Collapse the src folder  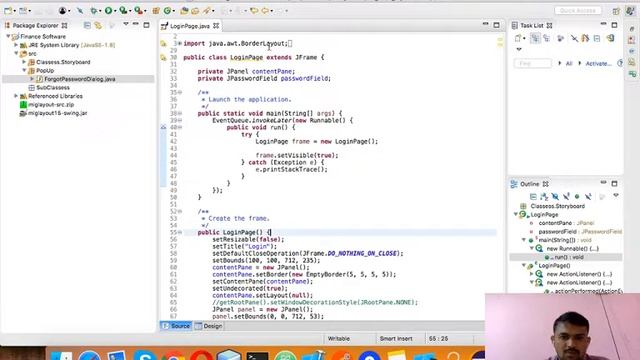tap(16, 53)
